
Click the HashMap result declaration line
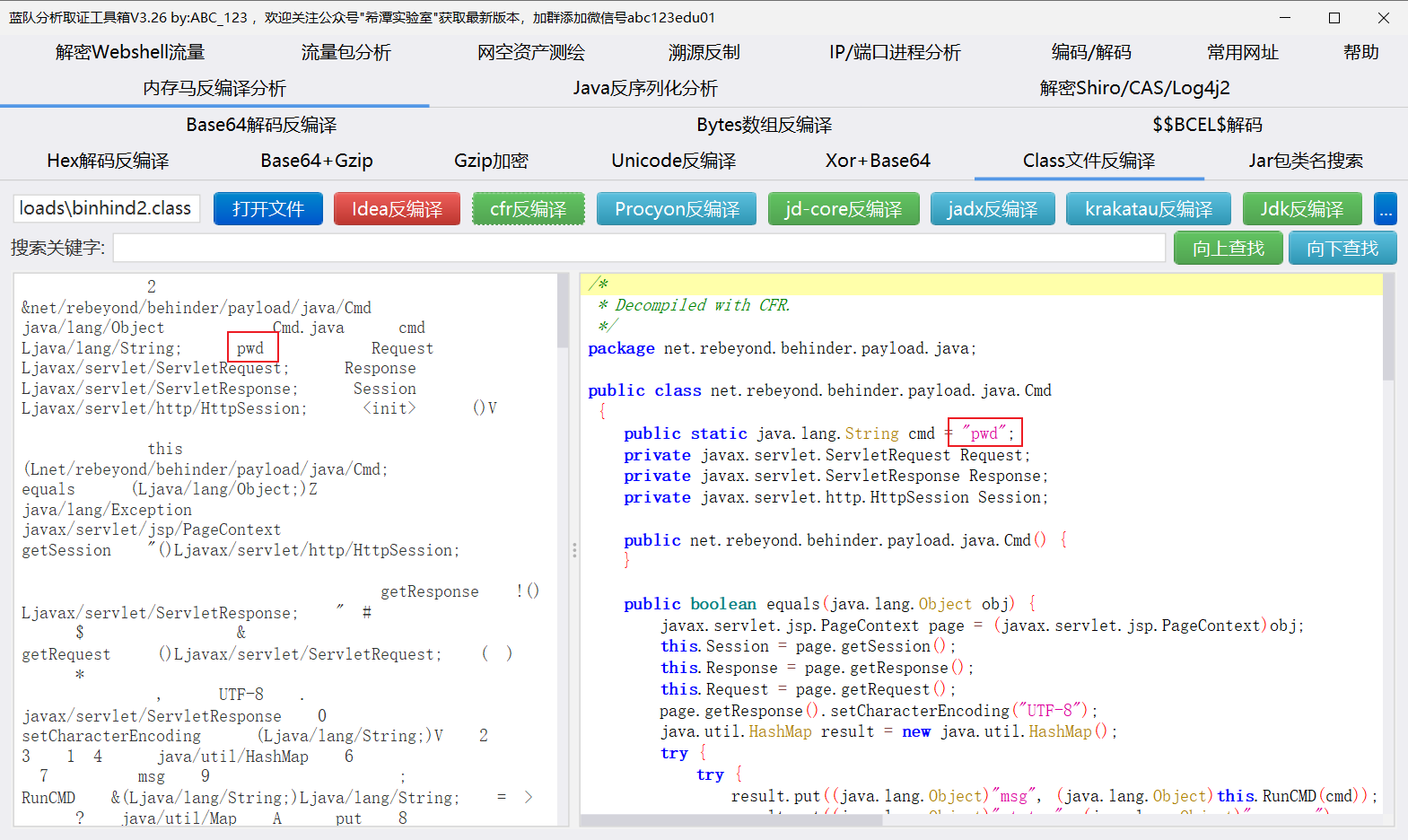(888, 731)
